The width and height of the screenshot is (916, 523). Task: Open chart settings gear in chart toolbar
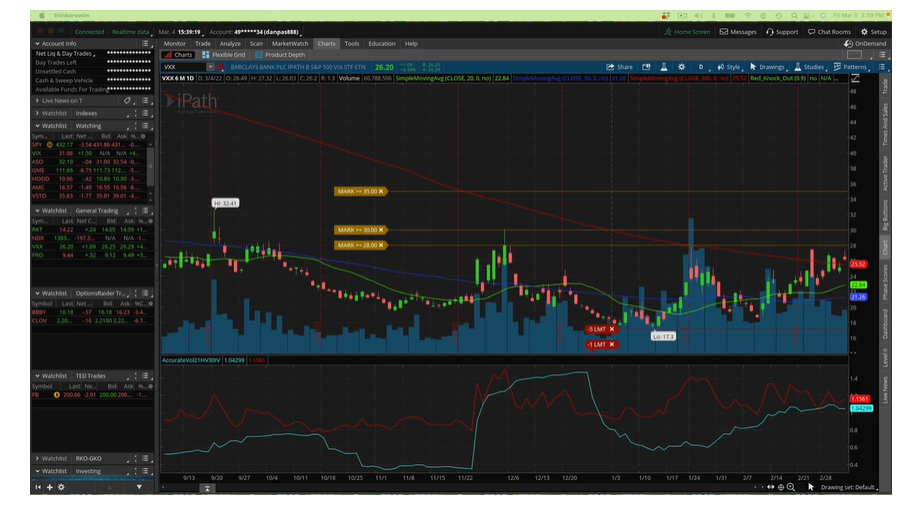pyautogui.click(x=681, y=67)
